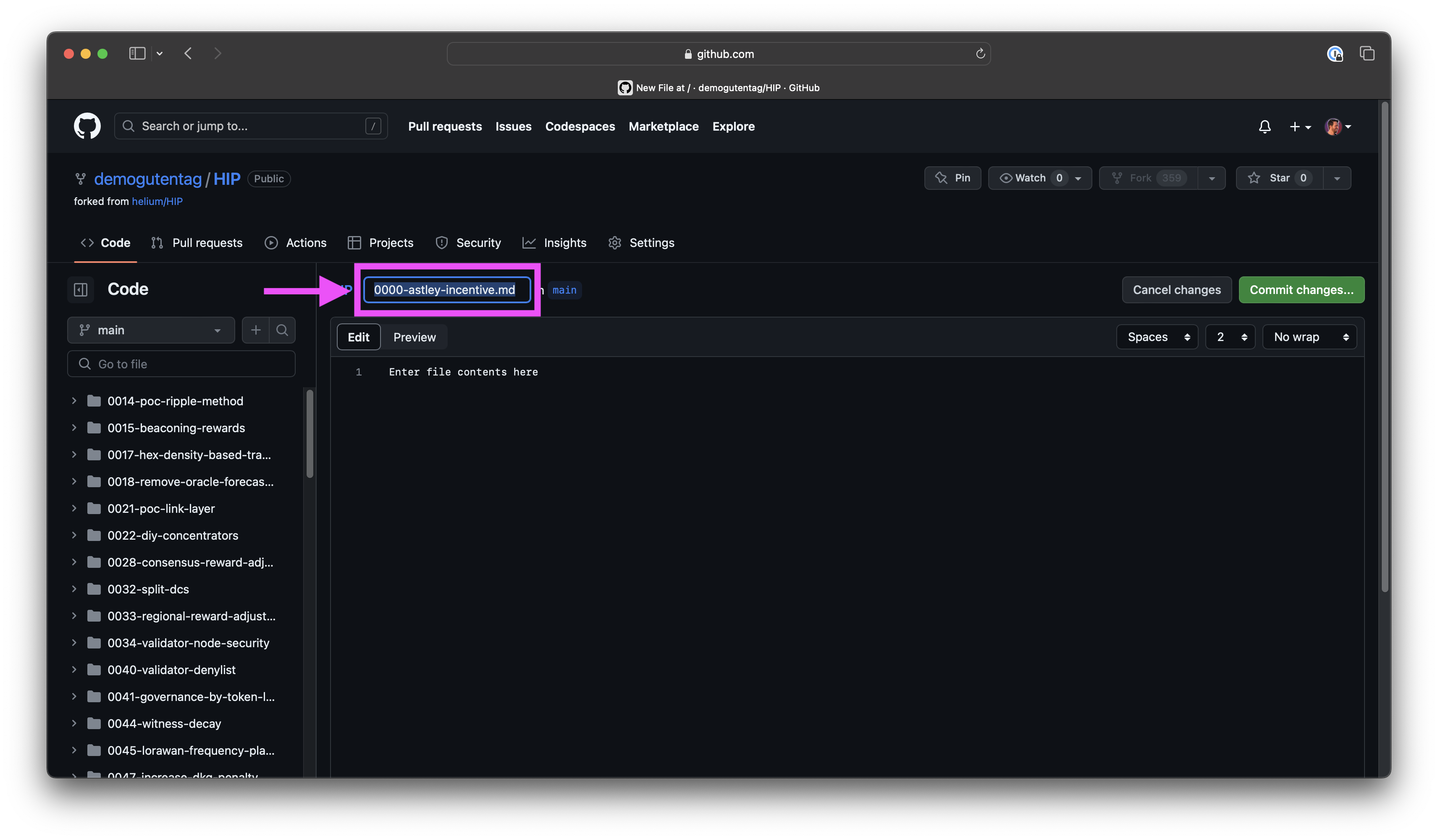Switch editor to Preview mode
Image resolution: width=1438 pixels, height=840 pixels.
[414, 337]
